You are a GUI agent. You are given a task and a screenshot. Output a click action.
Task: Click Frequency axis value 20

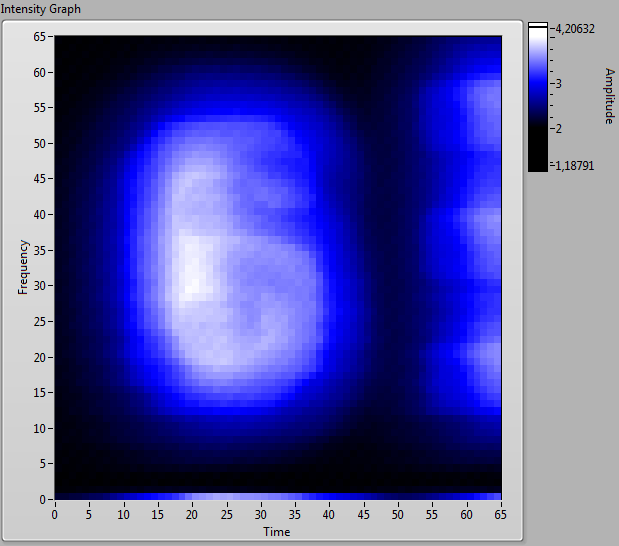coord(39,358)
